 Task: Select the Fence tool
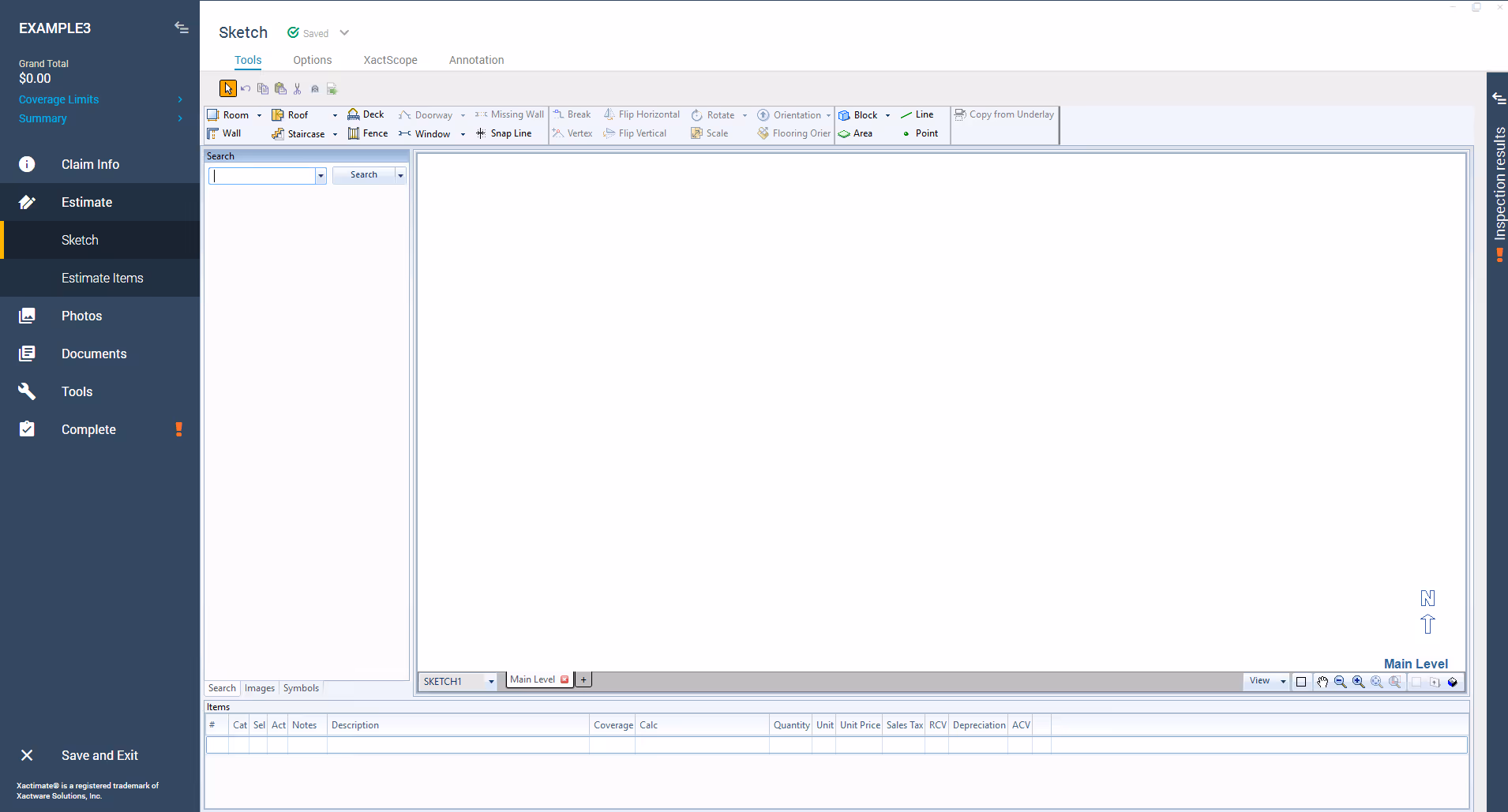[x=368, y=133]
